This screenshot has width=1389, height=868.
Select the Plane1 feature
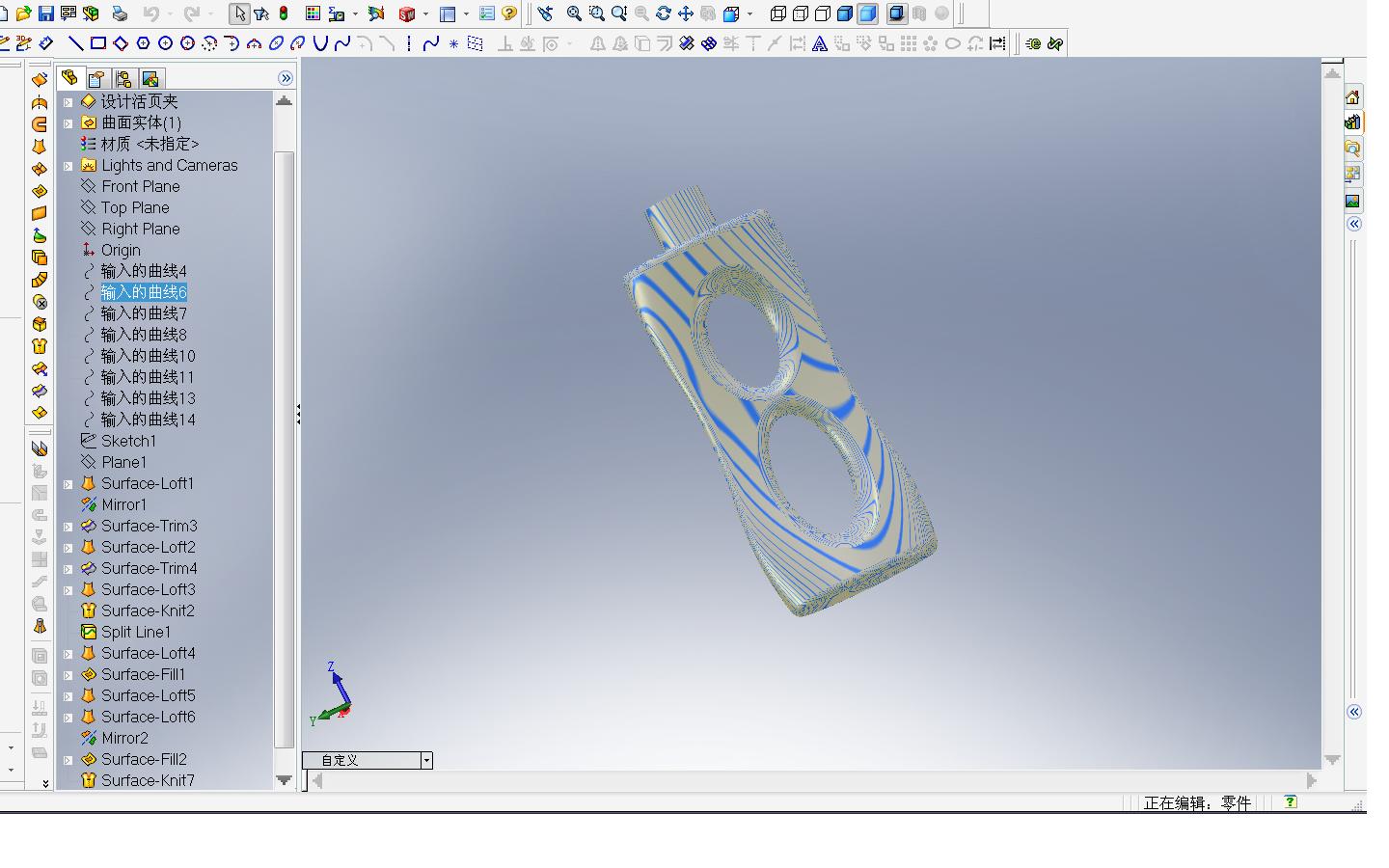[123, 462]
